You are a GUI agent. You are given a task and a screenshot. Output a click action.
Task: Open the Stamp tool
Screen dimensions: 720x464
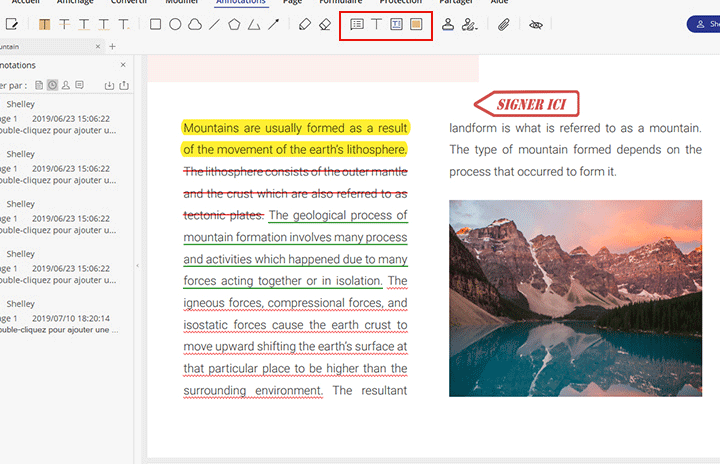pyautogui.click(x=448, y=24)
